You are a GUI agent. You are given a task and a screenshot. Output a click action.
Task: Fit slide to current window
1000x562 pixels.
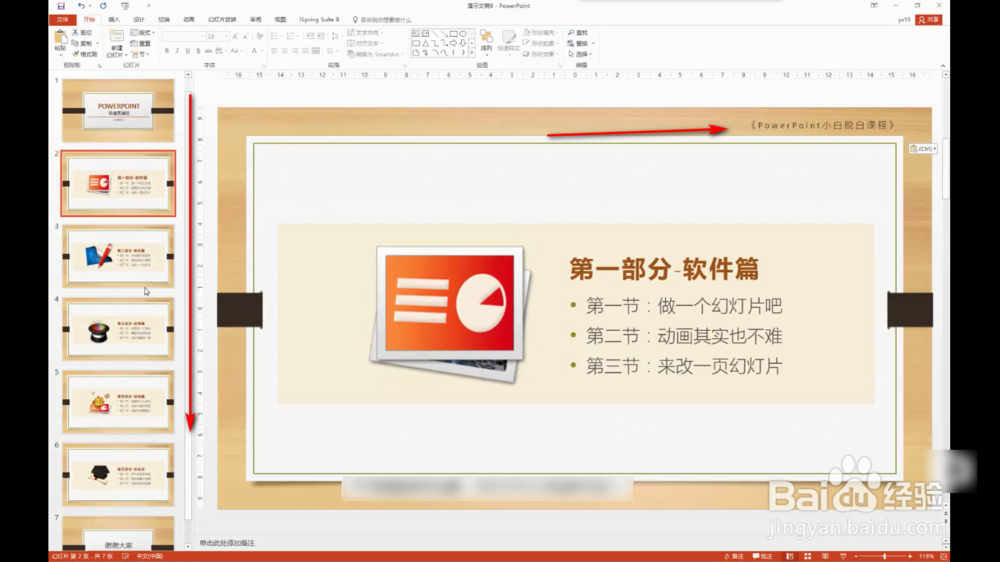coord(944,556)
